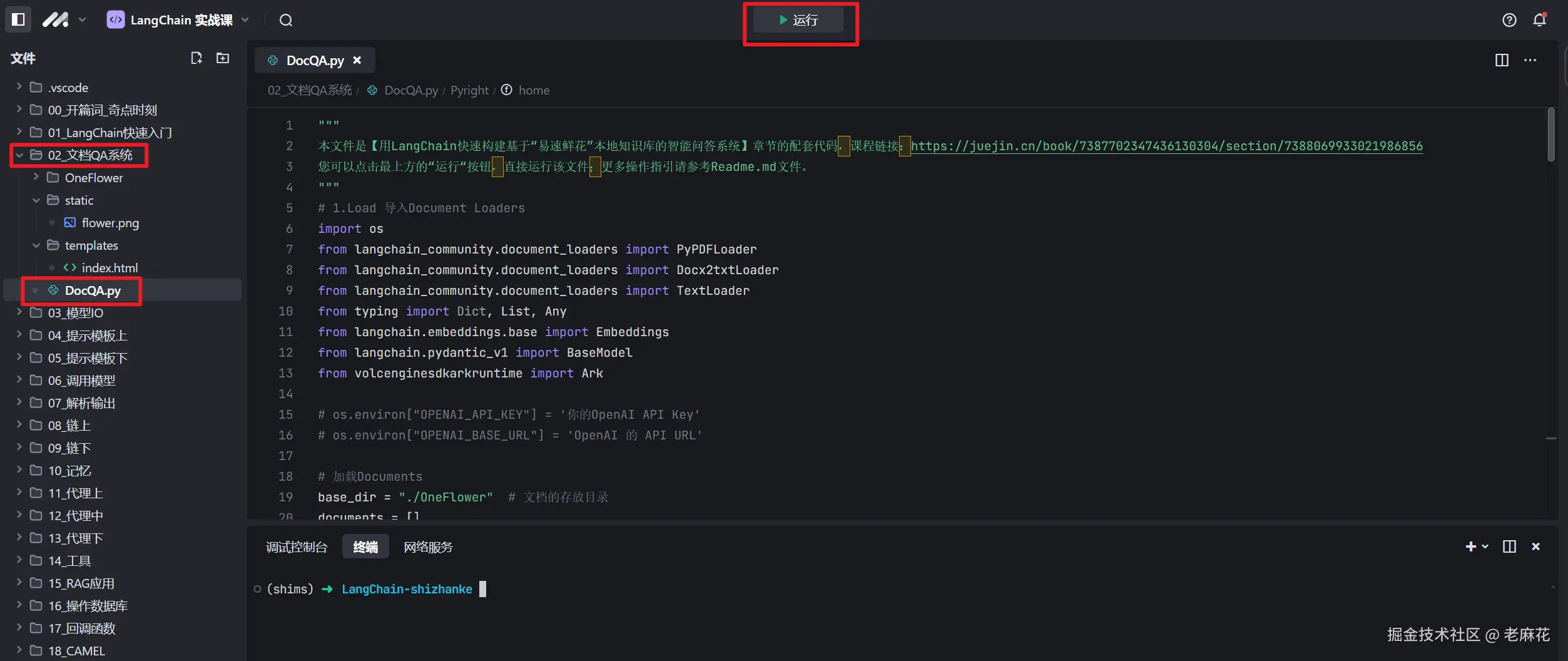Toggle the sidebar panel icon
This screenshot has height=661, width=1568.
coord(18,20)
